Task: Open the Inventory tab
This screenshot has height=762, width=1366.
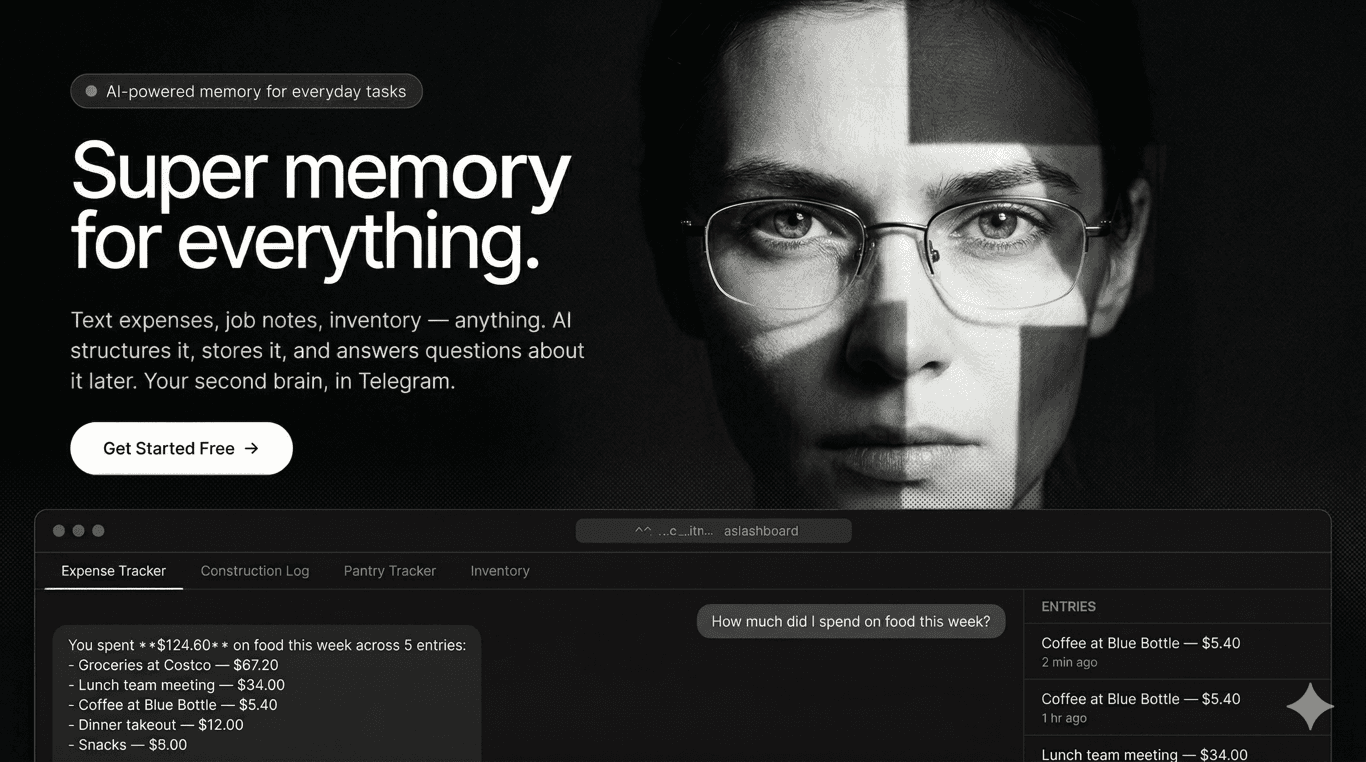Action: pos(500,571)
